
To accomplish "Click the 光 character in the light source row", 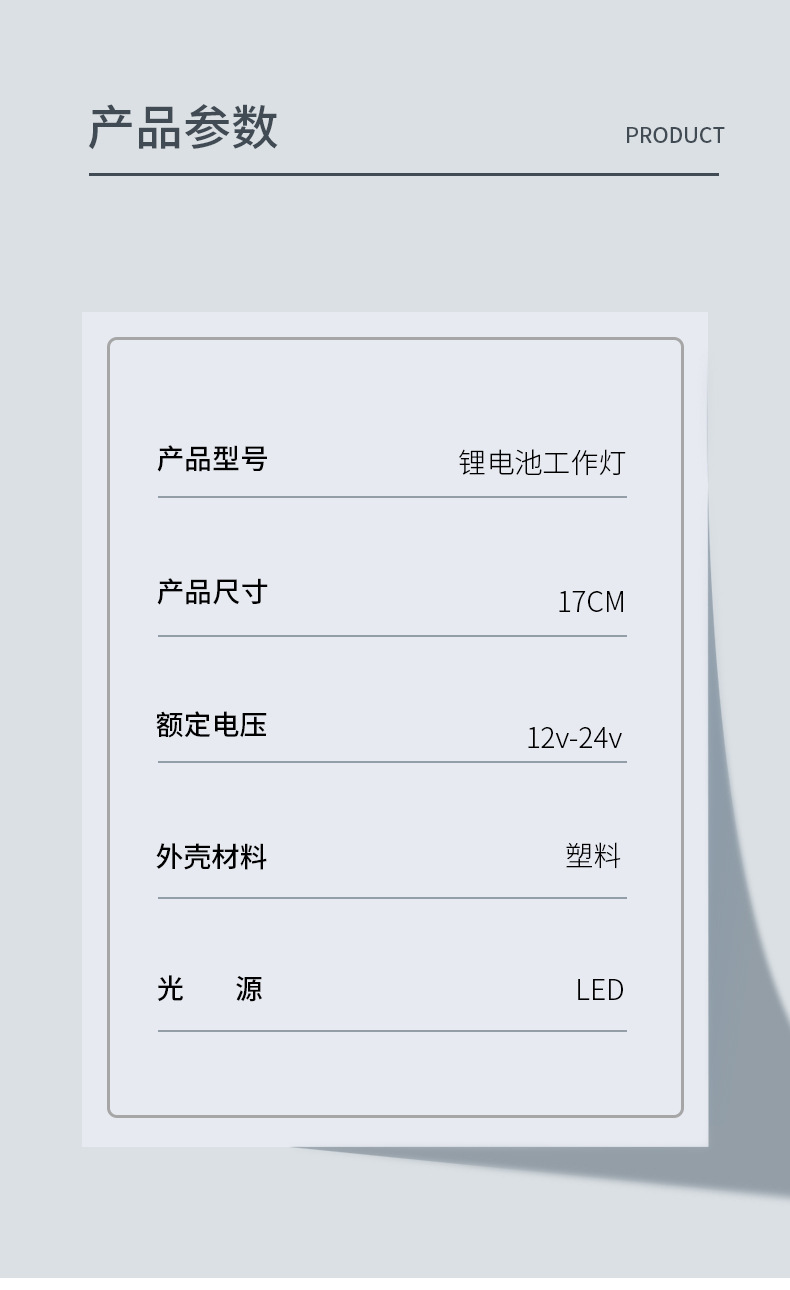I will click(170, 988).
